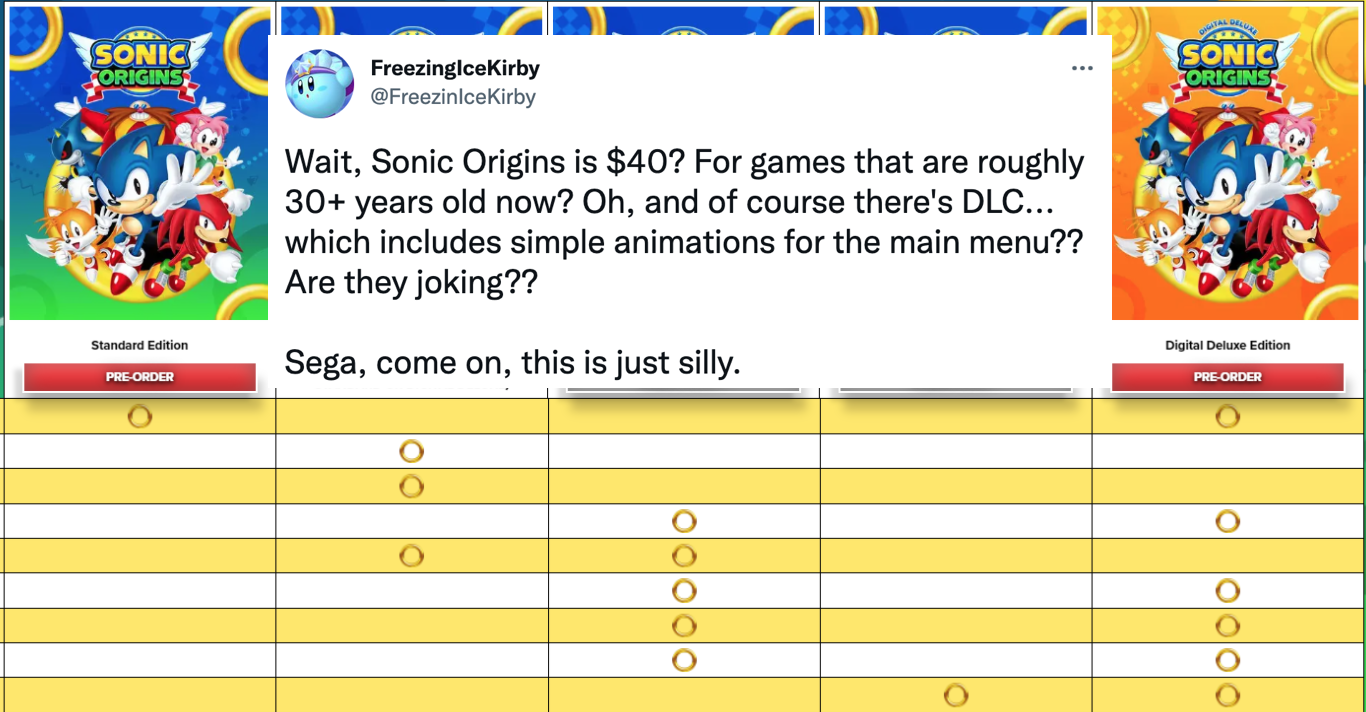Click the FreezingIceKirby display name
Screen dimensions: 1366x712
453,68
